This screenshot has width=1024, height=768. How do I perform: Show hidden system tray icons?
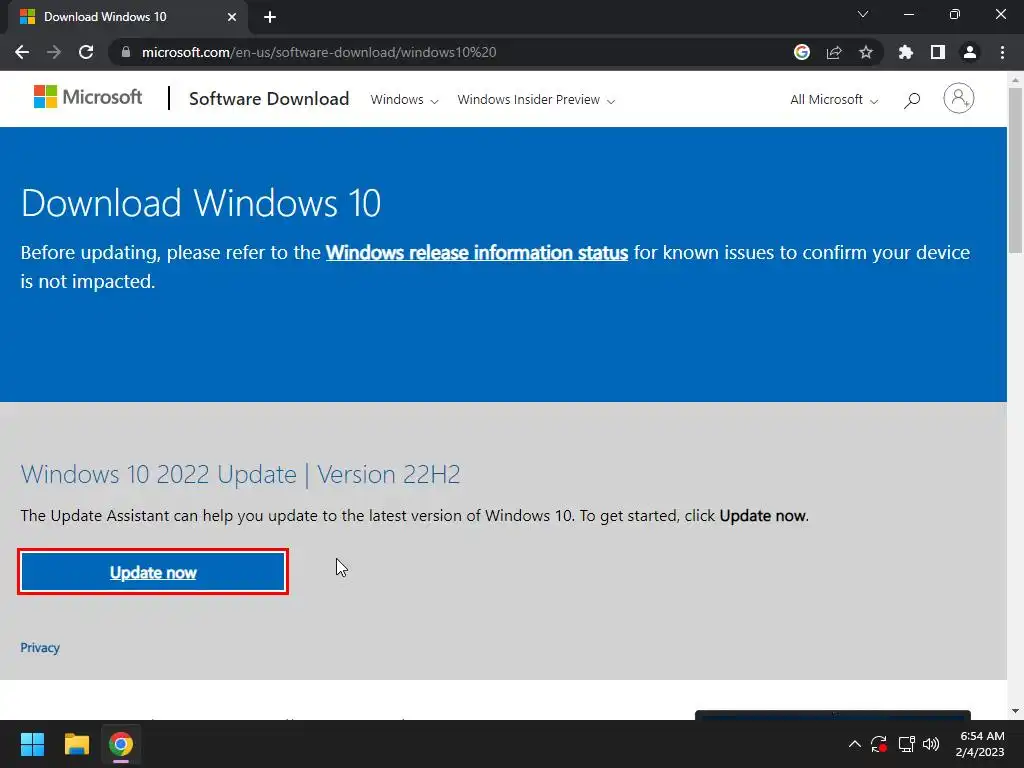[854, 744]
